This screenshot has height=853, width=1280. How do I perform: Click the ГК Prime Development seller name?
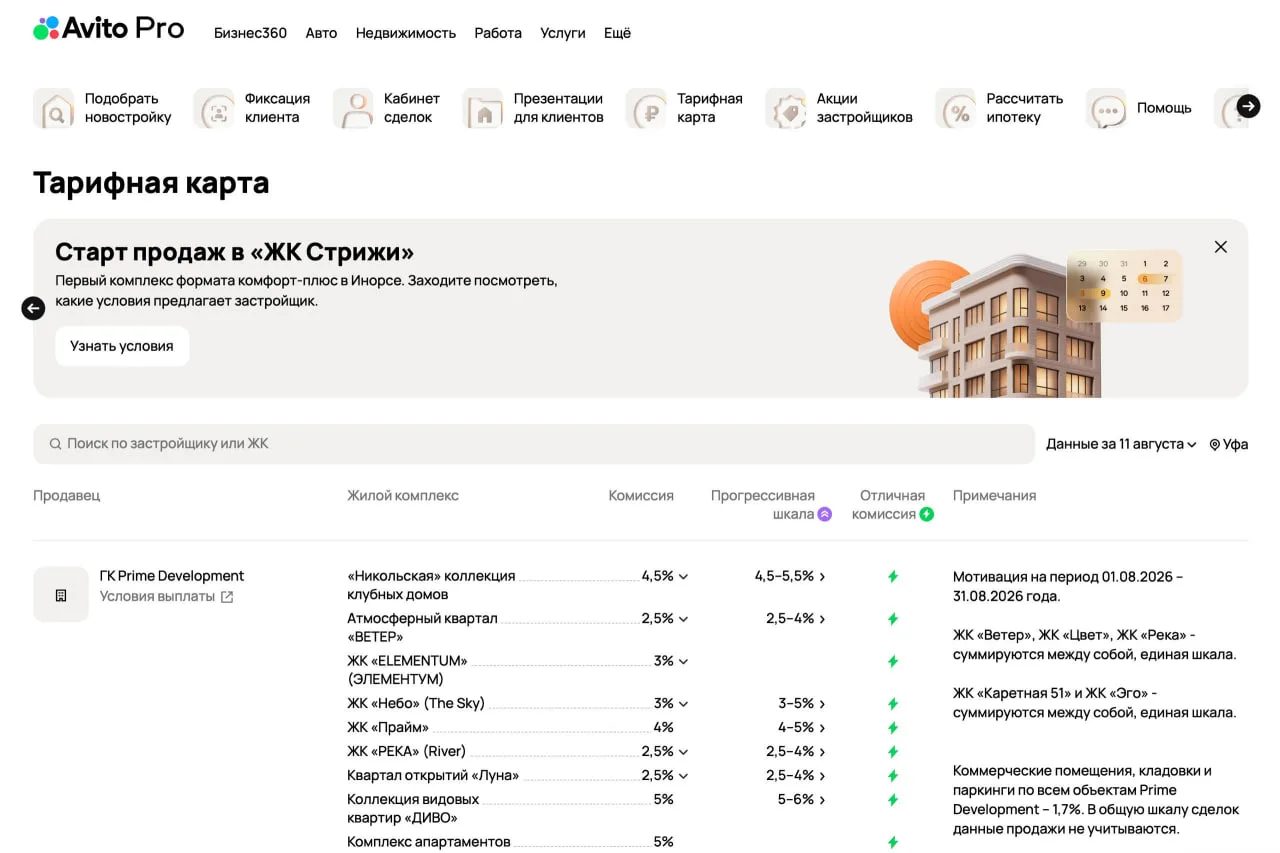(x=172, y=576)
